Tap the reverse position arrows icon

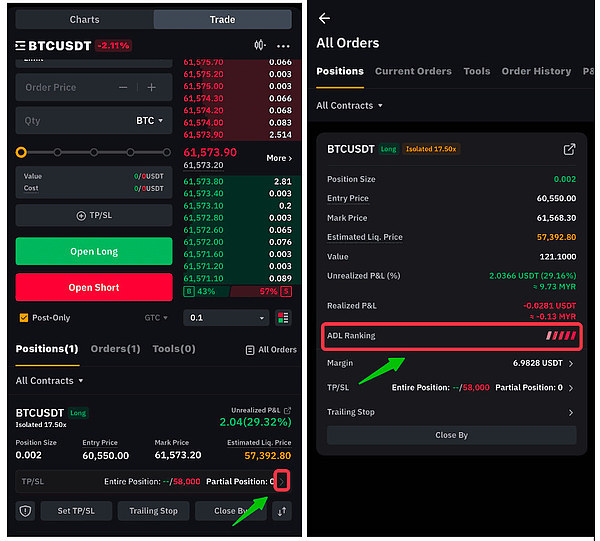tap(282, 511)
